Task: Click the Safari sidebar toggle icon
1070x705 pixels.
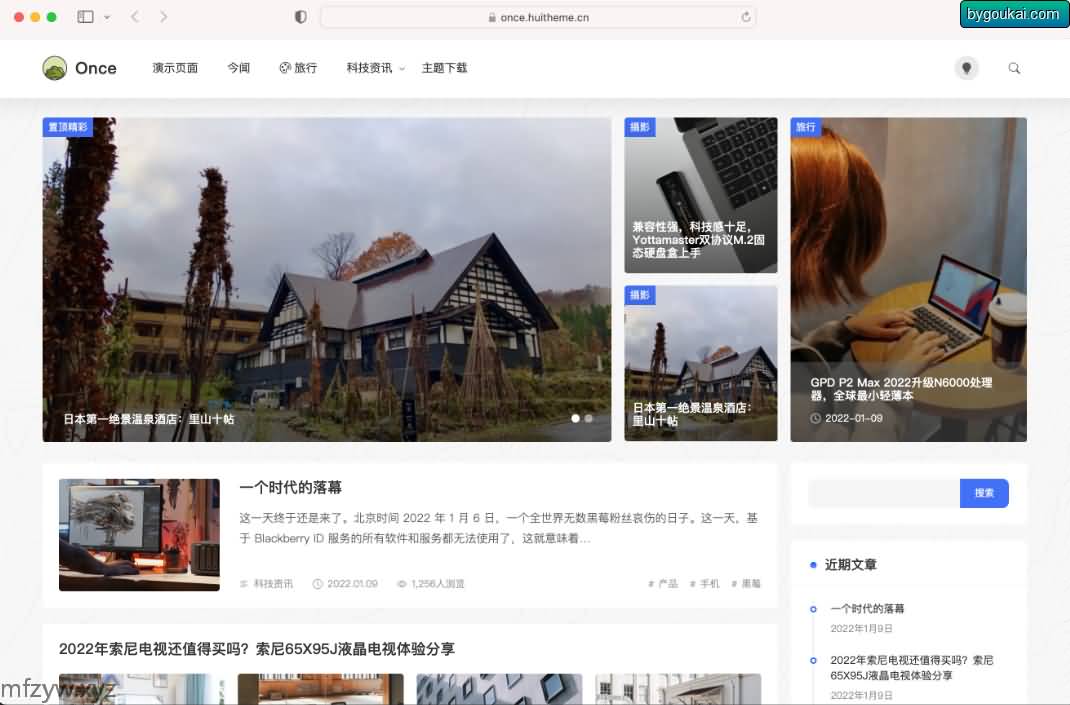Action: (x=85, y=17)
